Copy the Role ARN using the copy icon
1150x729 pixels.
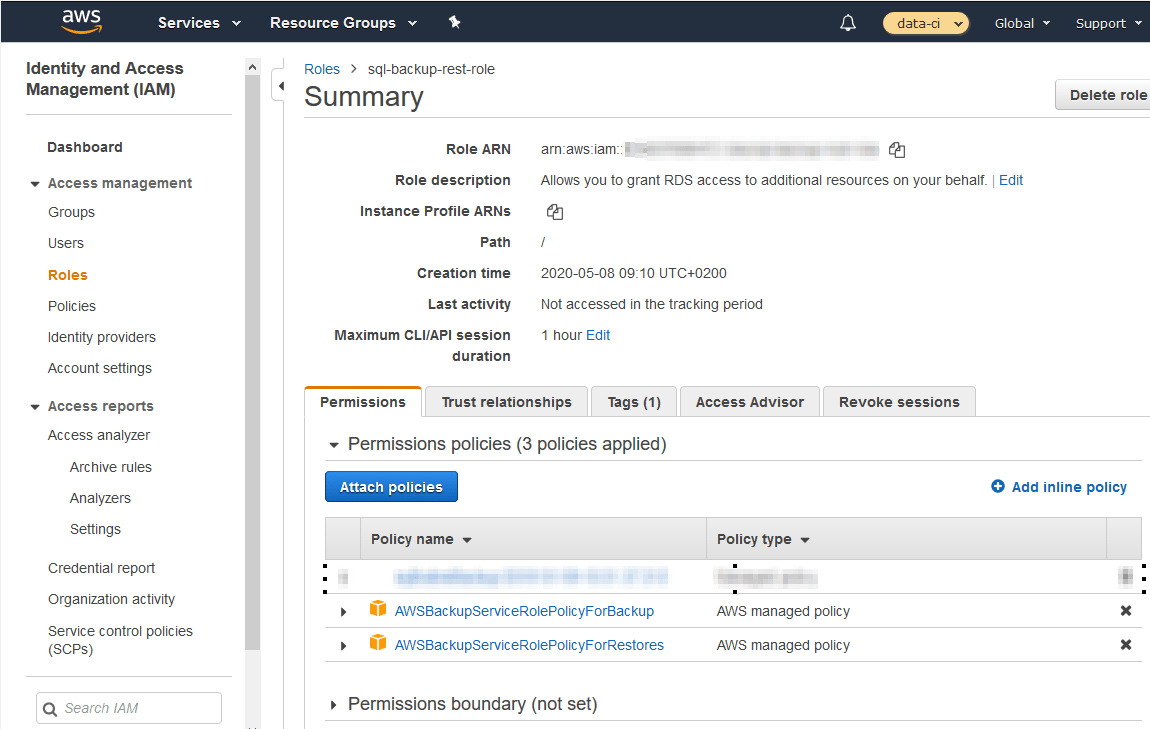[x=896, y=149]
